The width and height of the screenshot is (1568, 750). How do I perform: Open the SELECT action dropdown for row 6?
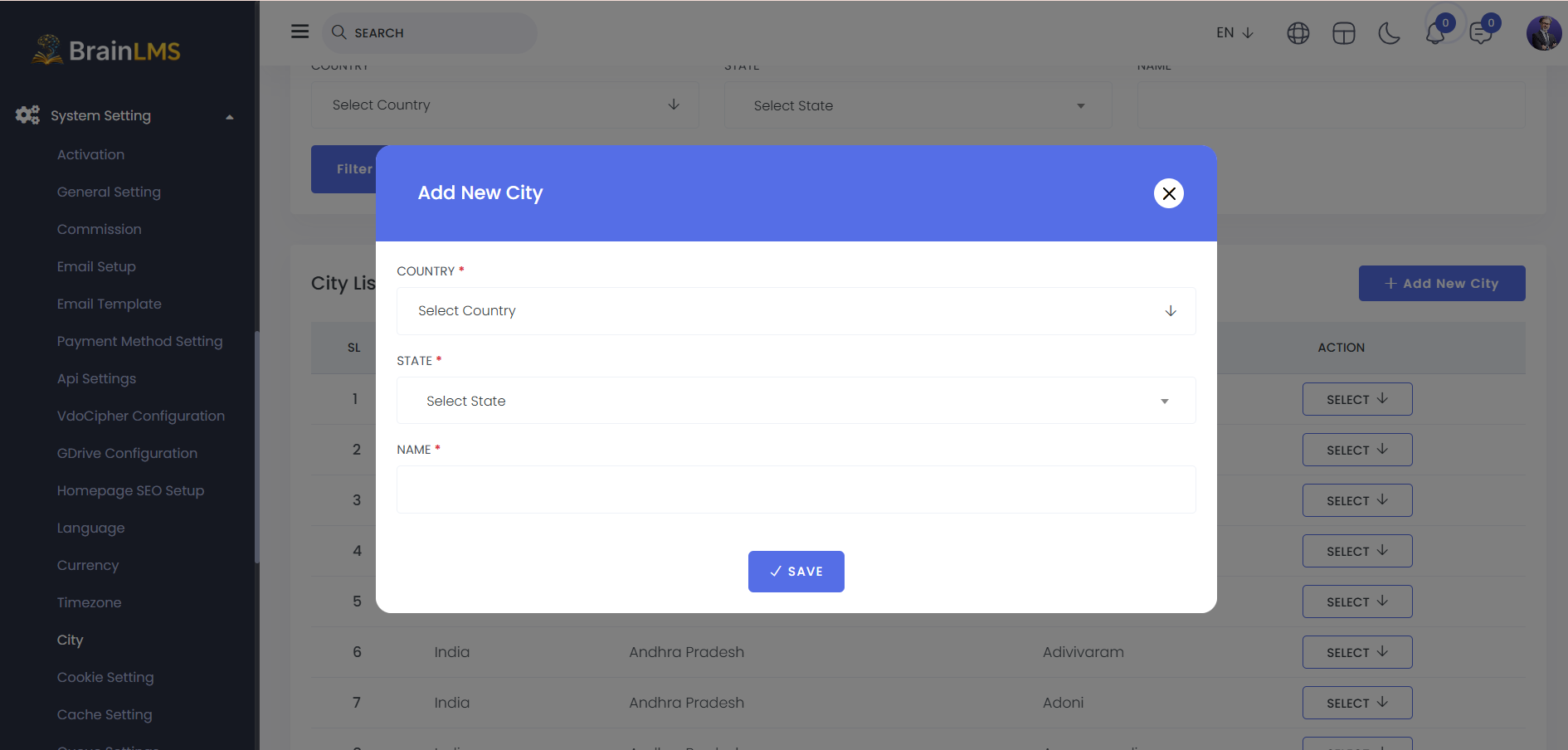[x=1357, y=652]
